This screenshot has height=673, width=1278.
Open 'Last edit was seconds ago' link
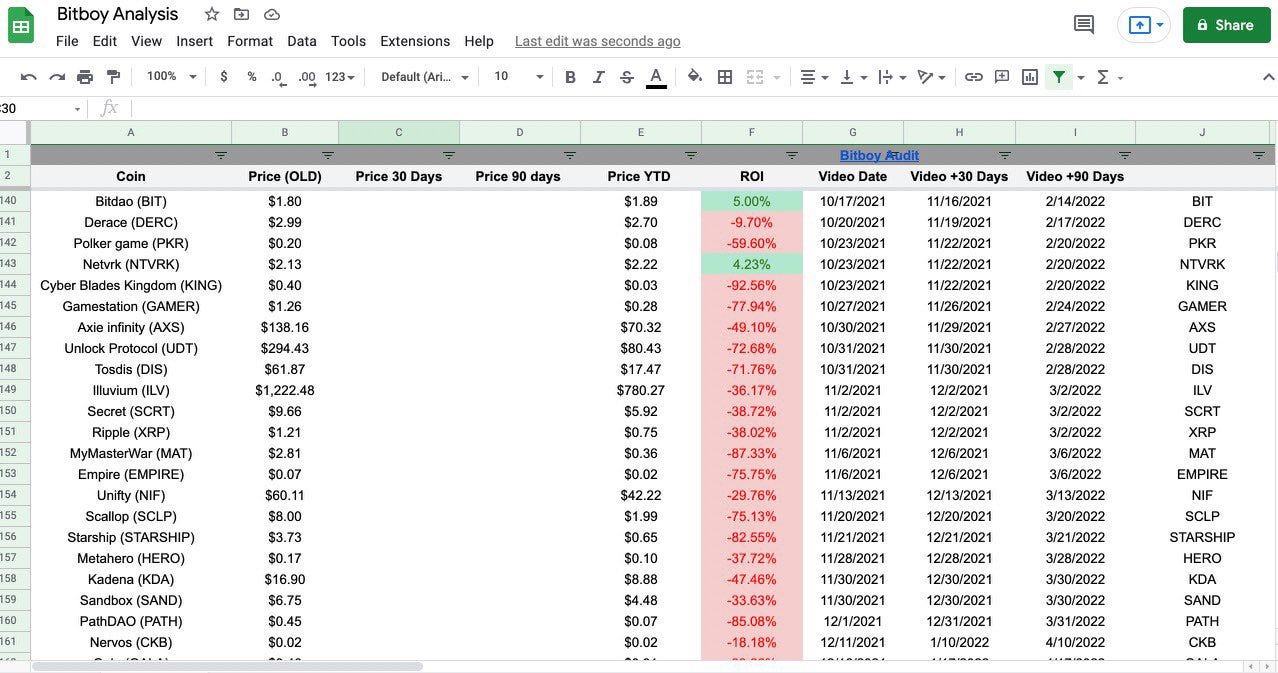click(x=597, y=41)
